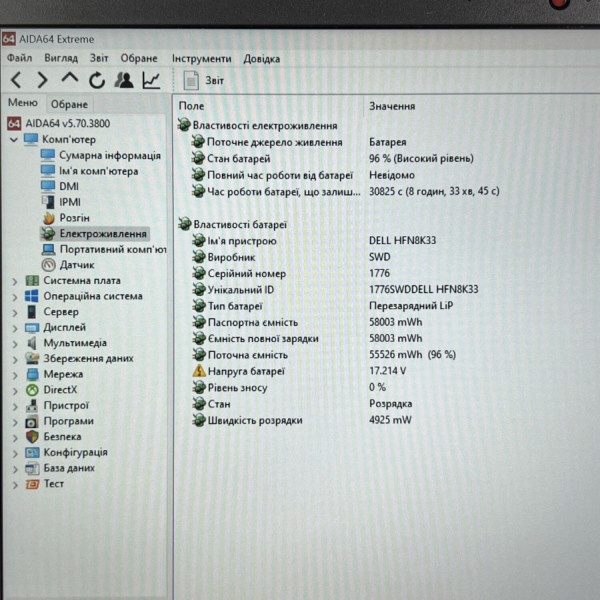The image size is (600, 600).
Task: Expand the Збереження даних node
Action: (x=15, y=359)
